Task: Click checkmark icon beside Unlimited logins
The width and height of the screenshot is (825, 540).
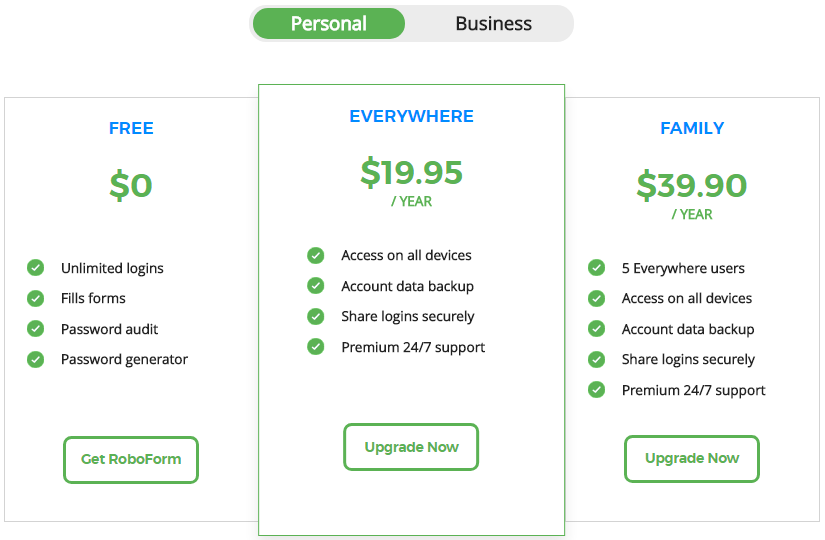Action: pyautogui.click(x=36, y=267)
